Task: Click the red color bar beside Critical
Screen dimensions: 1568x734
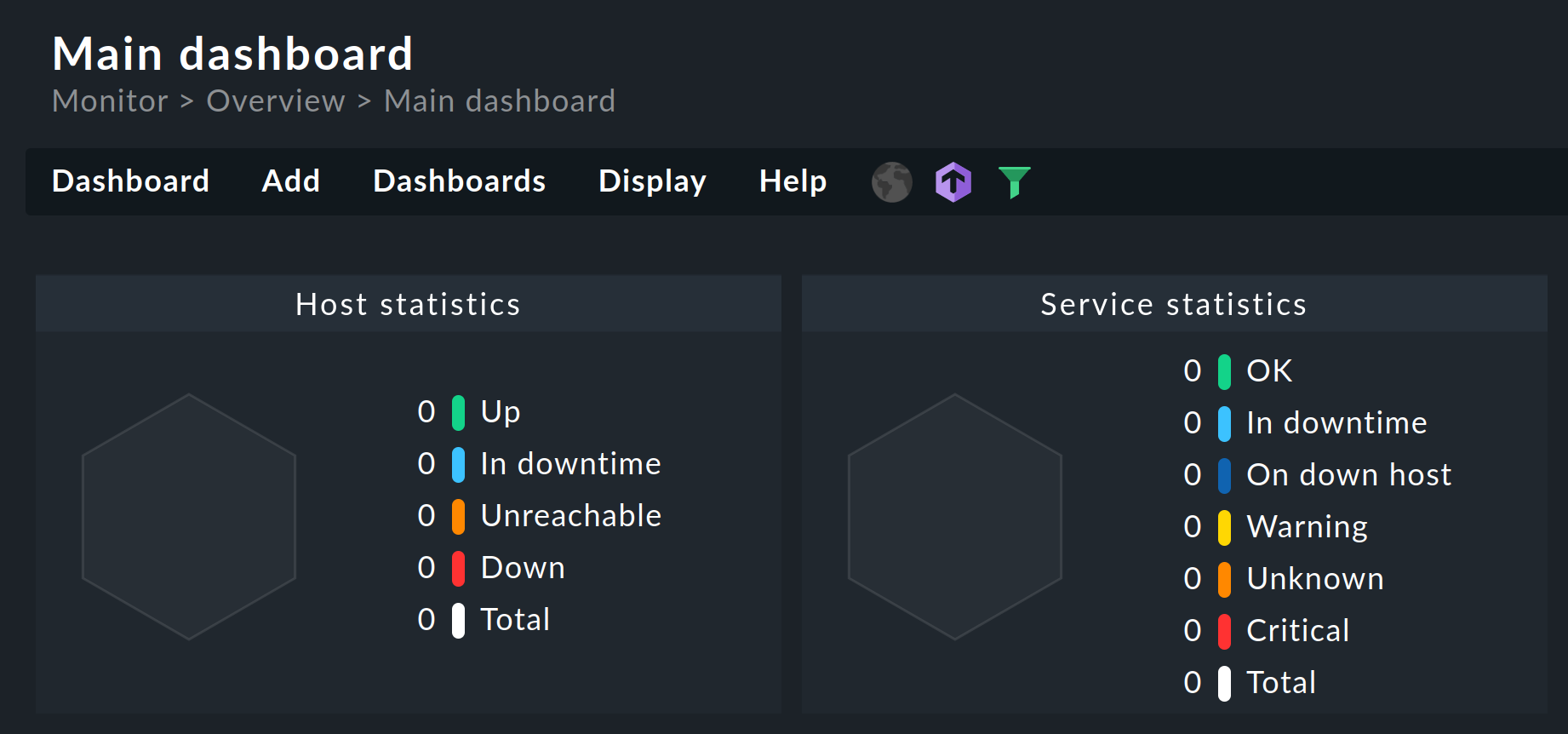Action: (x=1224, y=632)
